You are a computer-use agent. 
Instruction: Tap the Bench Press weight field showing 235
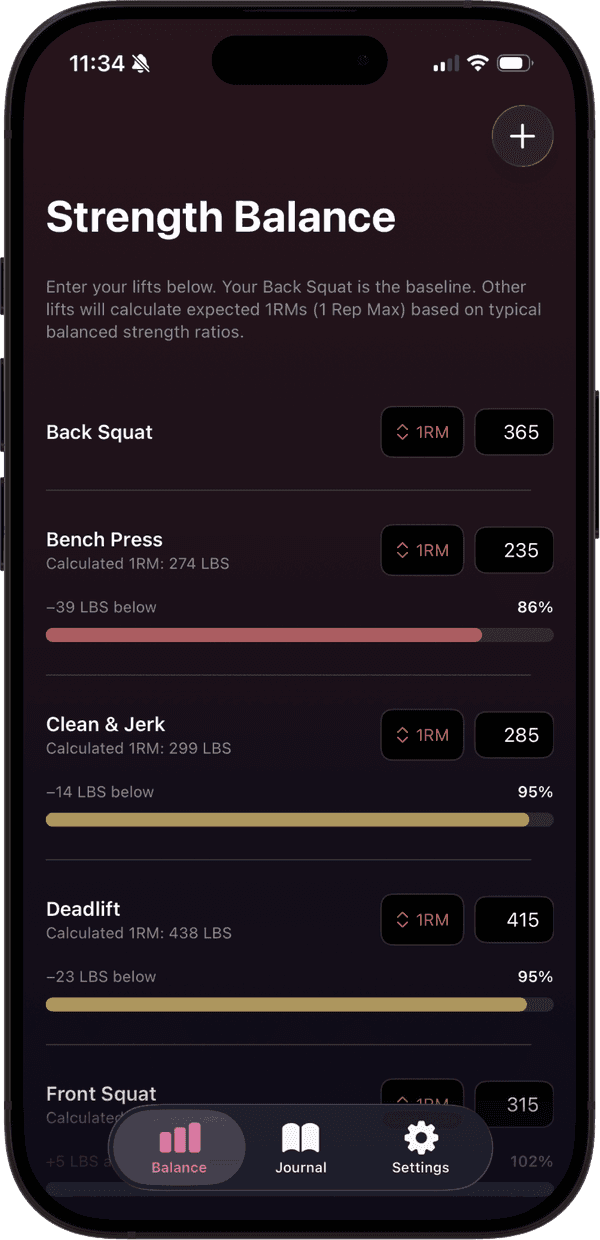click(x=514, y=550)
